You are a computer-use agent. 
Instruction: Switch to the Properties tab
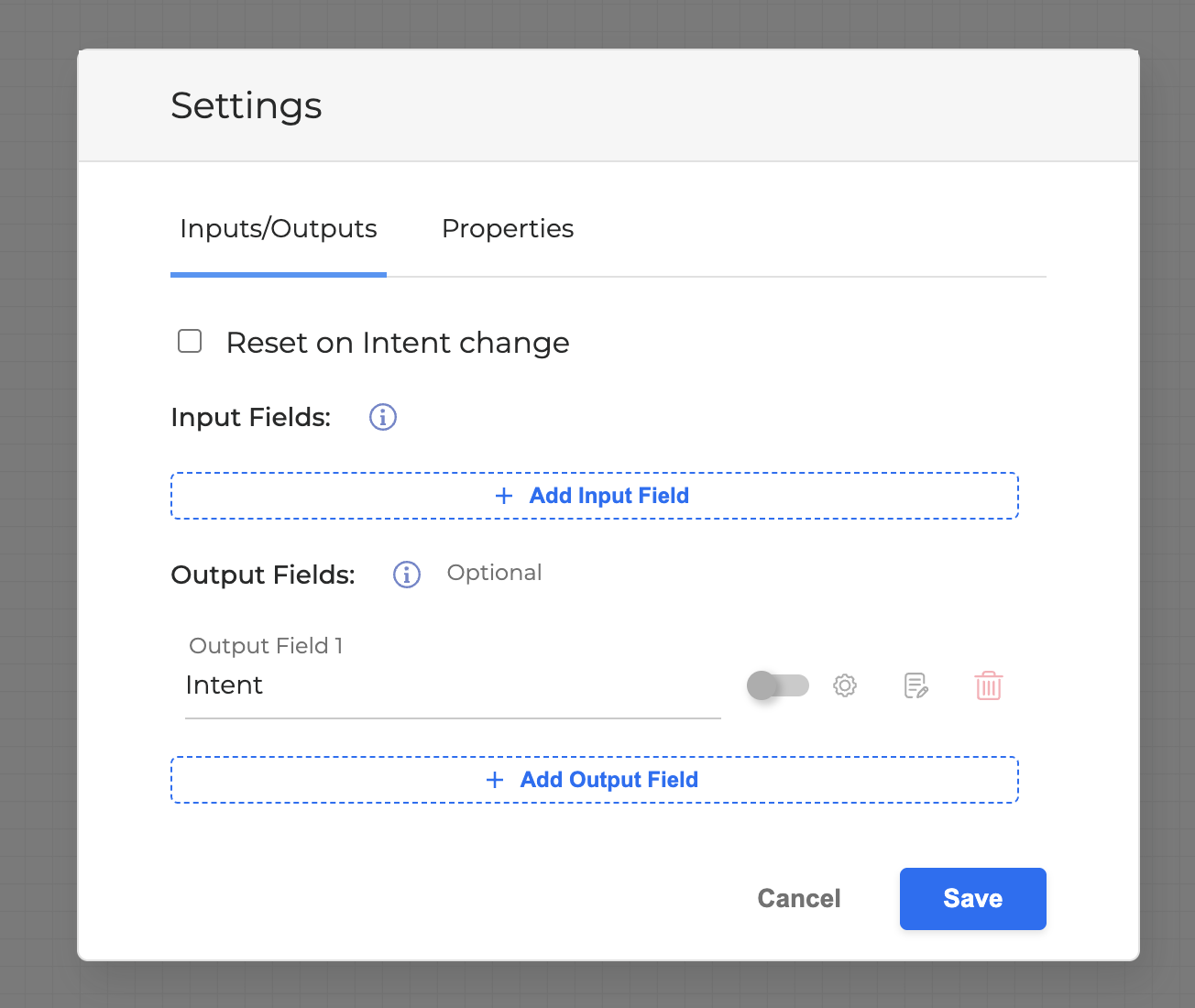[507, 229]
